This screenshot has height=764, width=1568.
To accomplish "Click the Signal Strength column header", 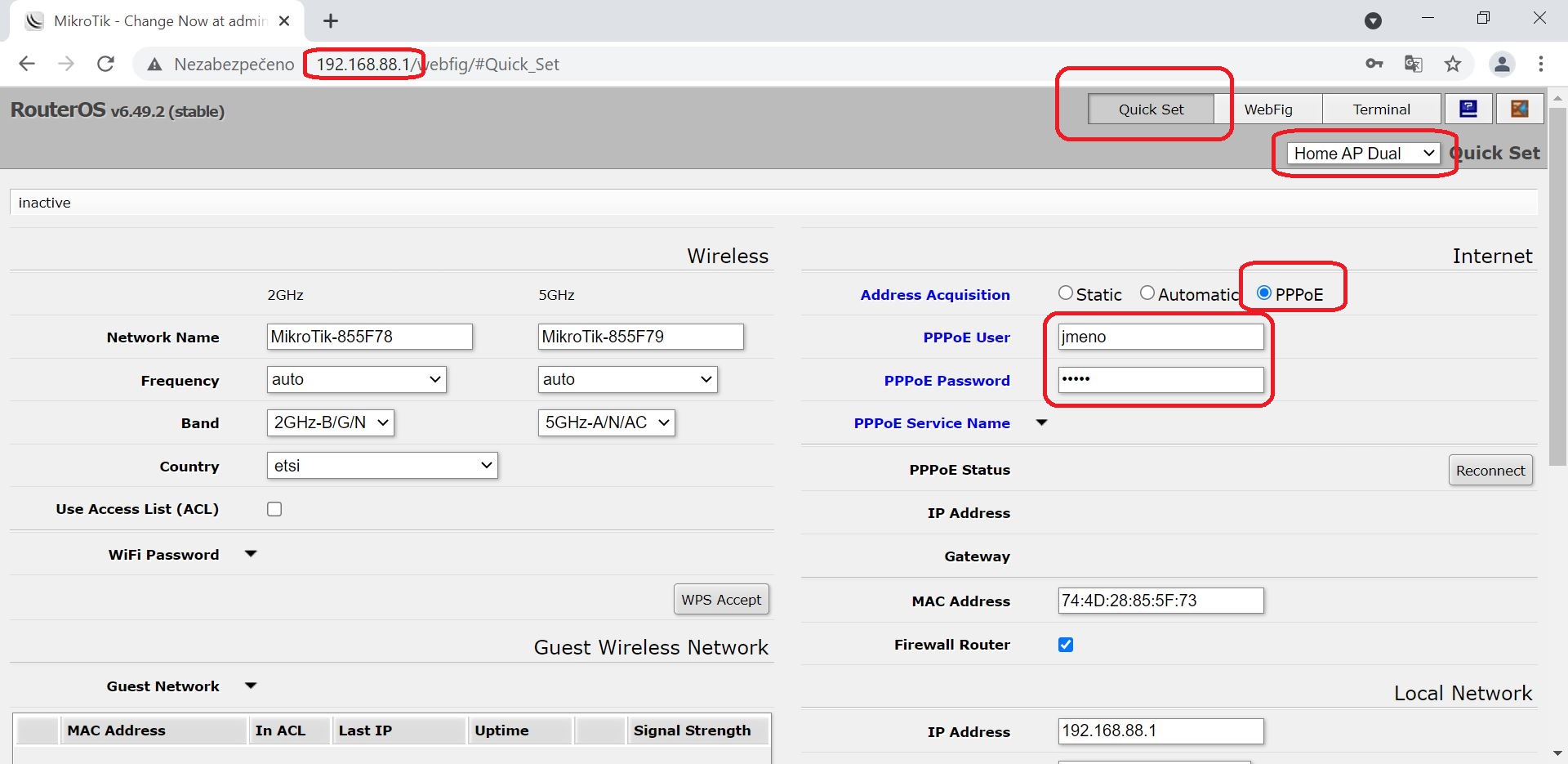I will [x=697, y=730].
